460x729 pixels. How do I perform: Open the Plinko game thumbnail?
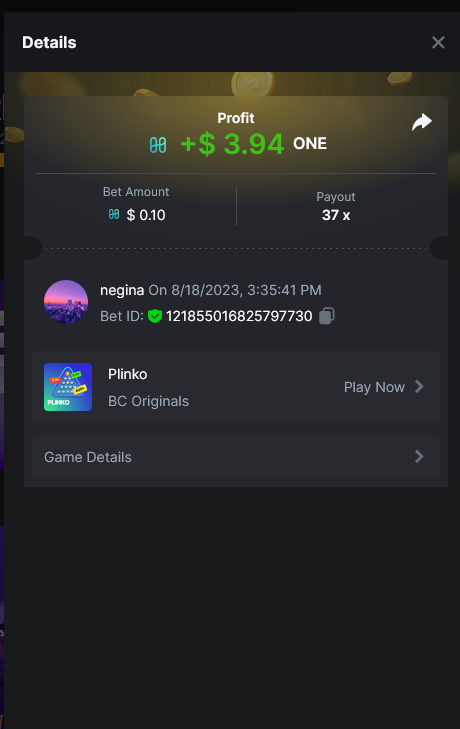coord(68,387)
